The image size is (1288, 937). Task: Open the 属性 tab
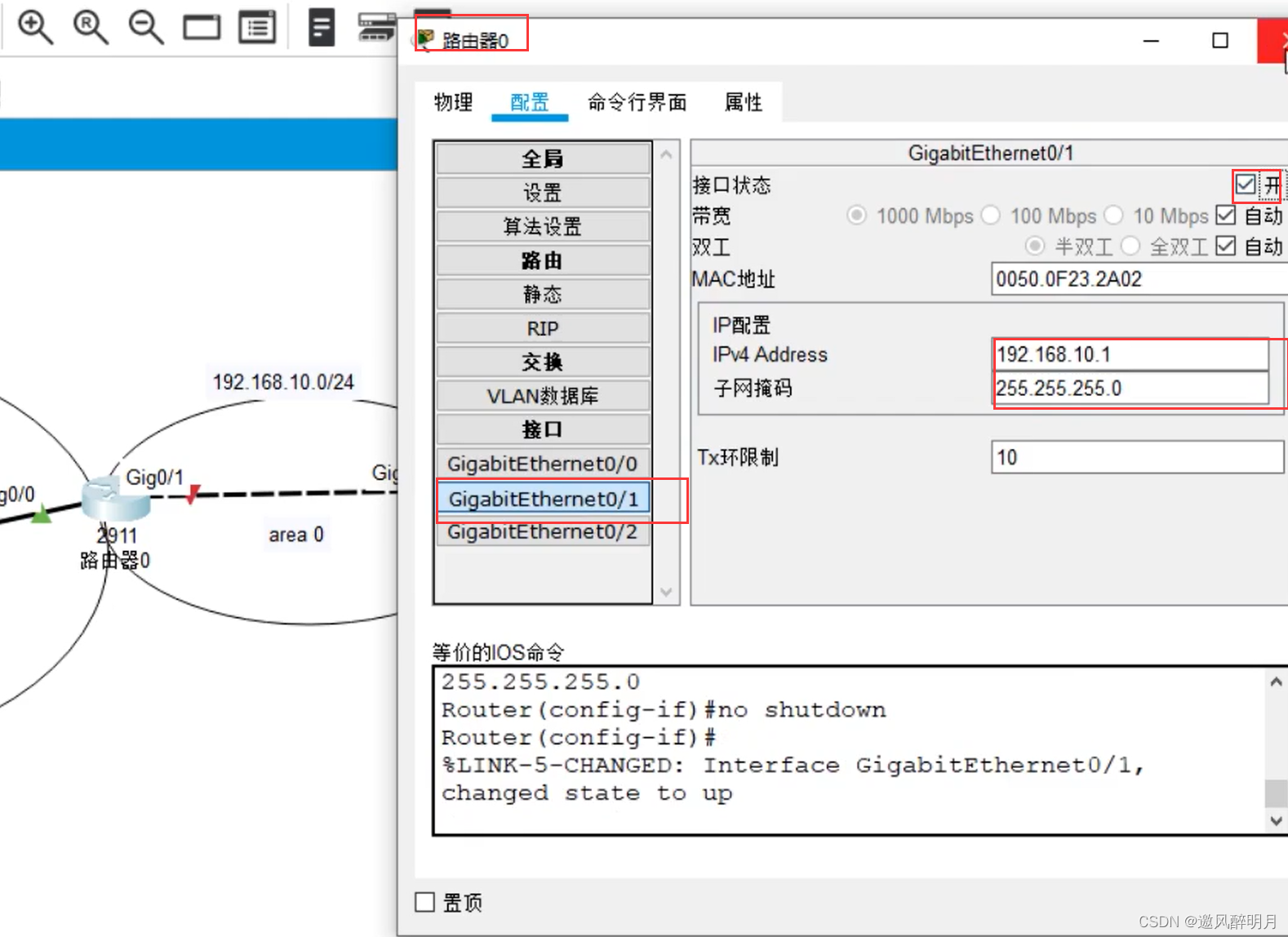coord(744,102)
